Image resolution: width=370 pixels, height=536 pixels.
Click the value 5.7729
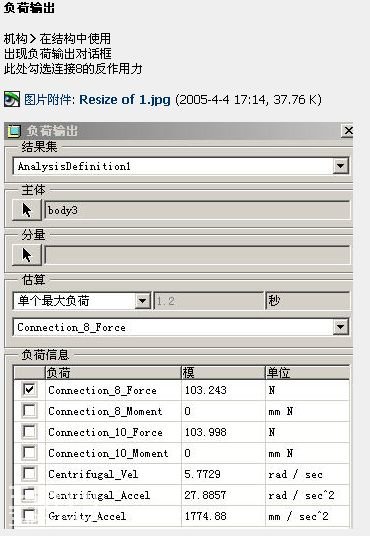coord(202,474)
